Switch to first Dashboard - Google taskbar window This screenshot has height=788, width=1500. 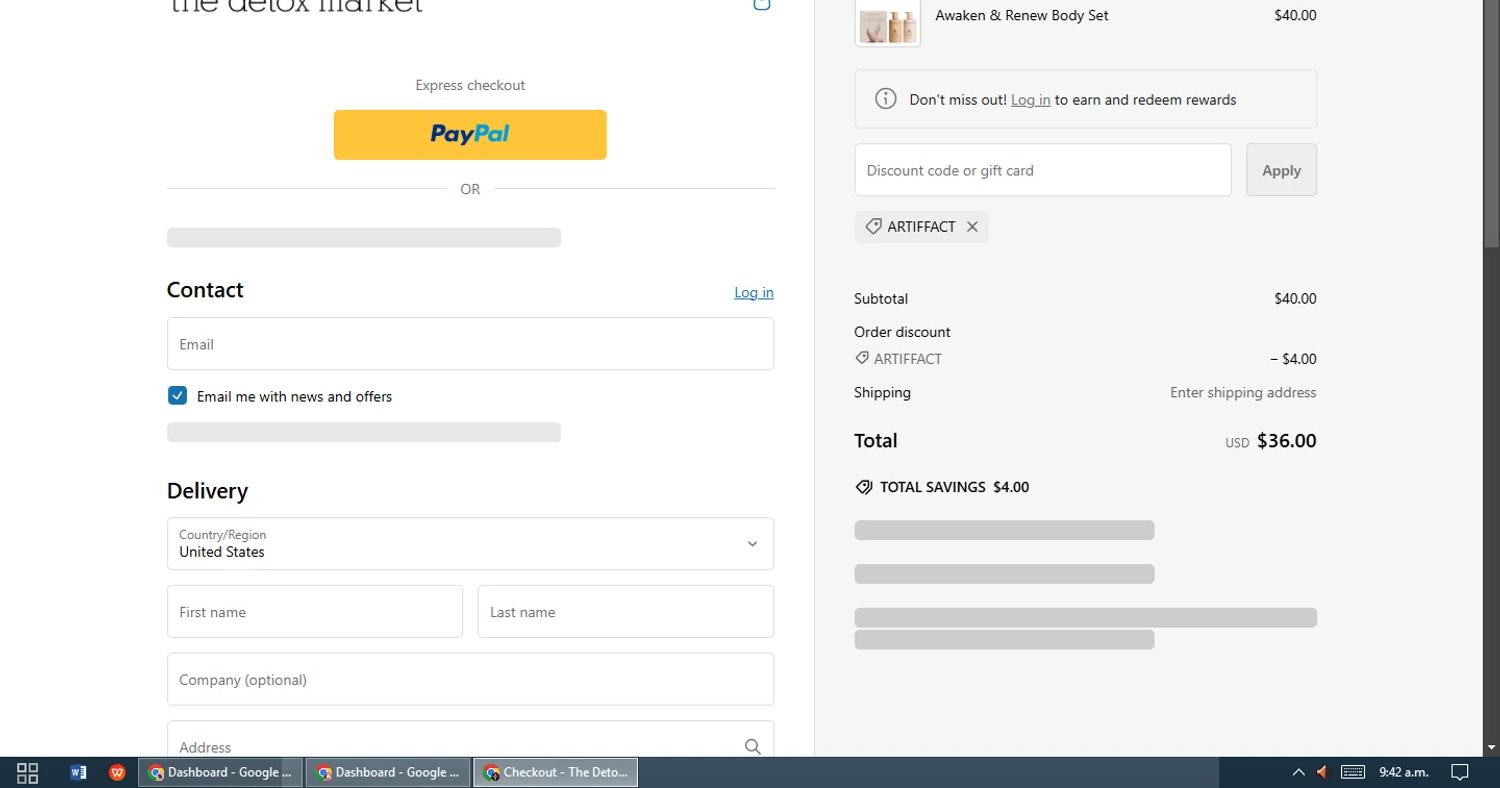click(x=220, y=772)
